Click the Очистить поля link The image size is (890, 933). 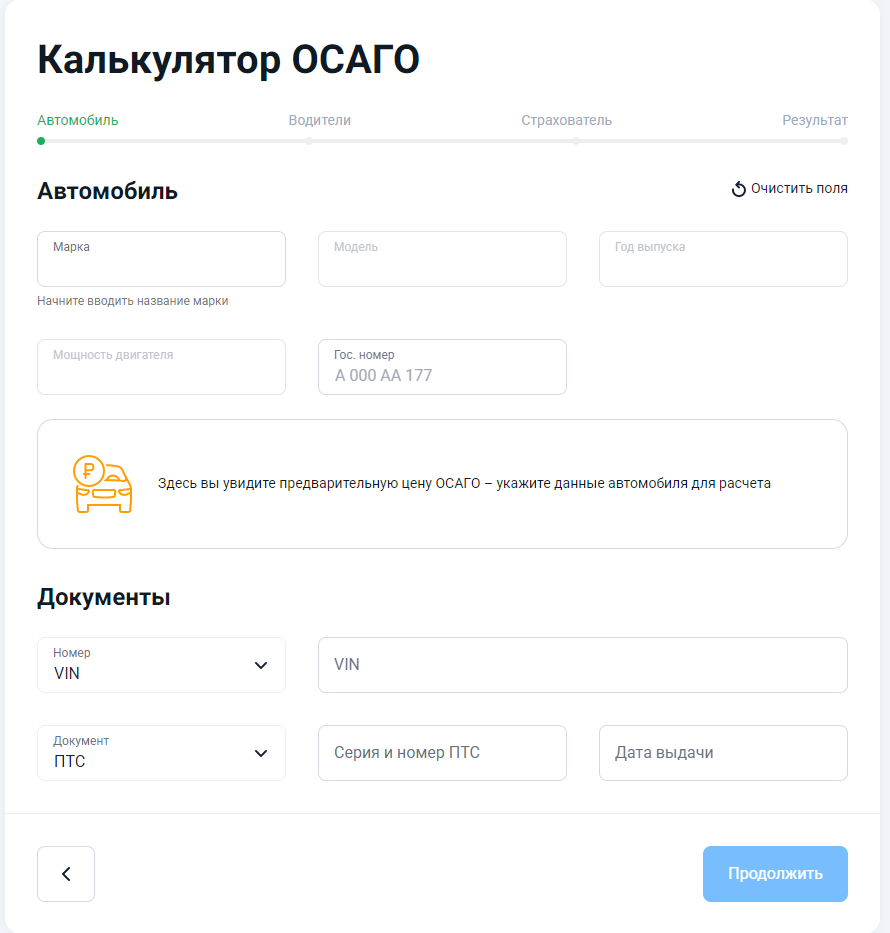[x=798, y=188]
